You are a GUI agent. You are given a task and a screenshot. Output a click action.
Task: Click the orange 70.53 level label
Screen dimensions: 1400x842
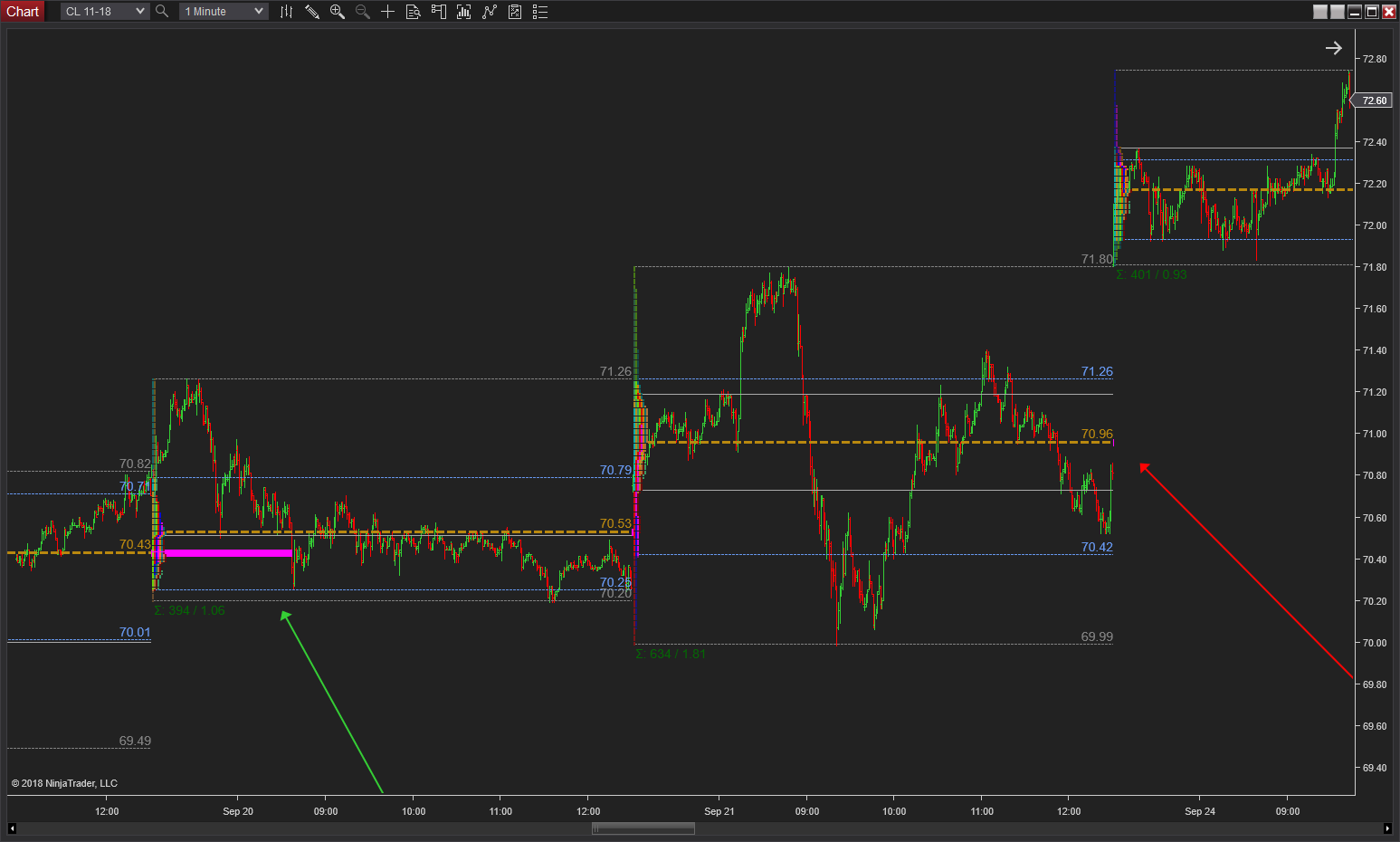pos(615,523)
